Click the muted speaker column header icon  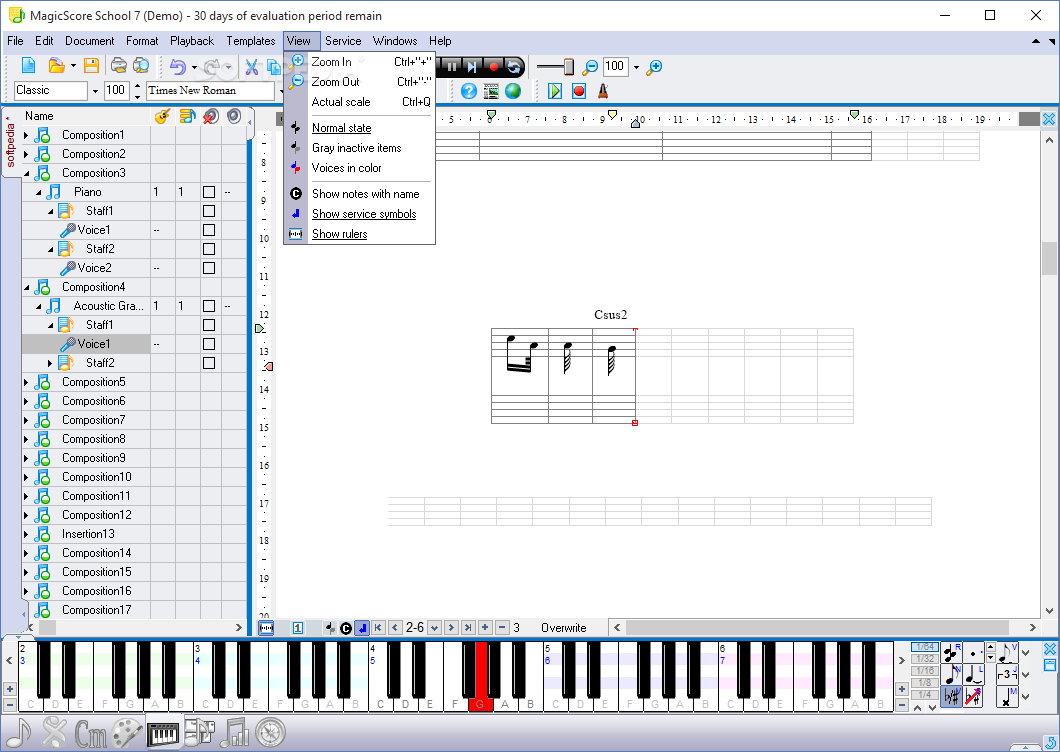(210, 116)
